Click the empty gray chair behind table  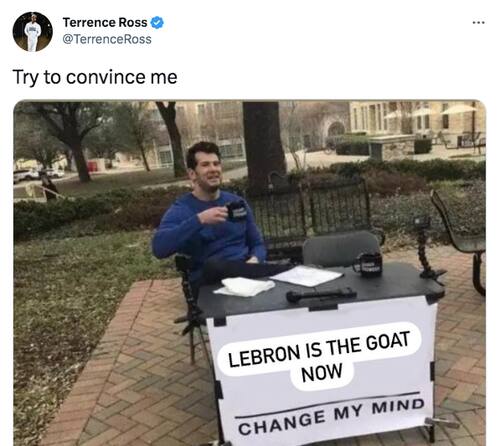point(341,248)
